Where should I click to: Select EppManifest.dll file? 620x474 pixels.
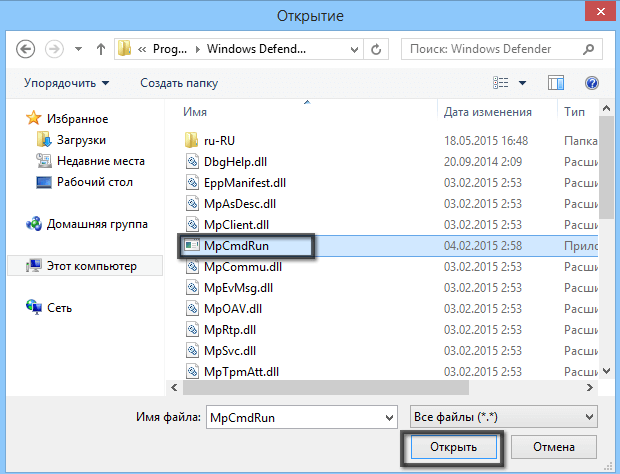[x=245, y=183]
